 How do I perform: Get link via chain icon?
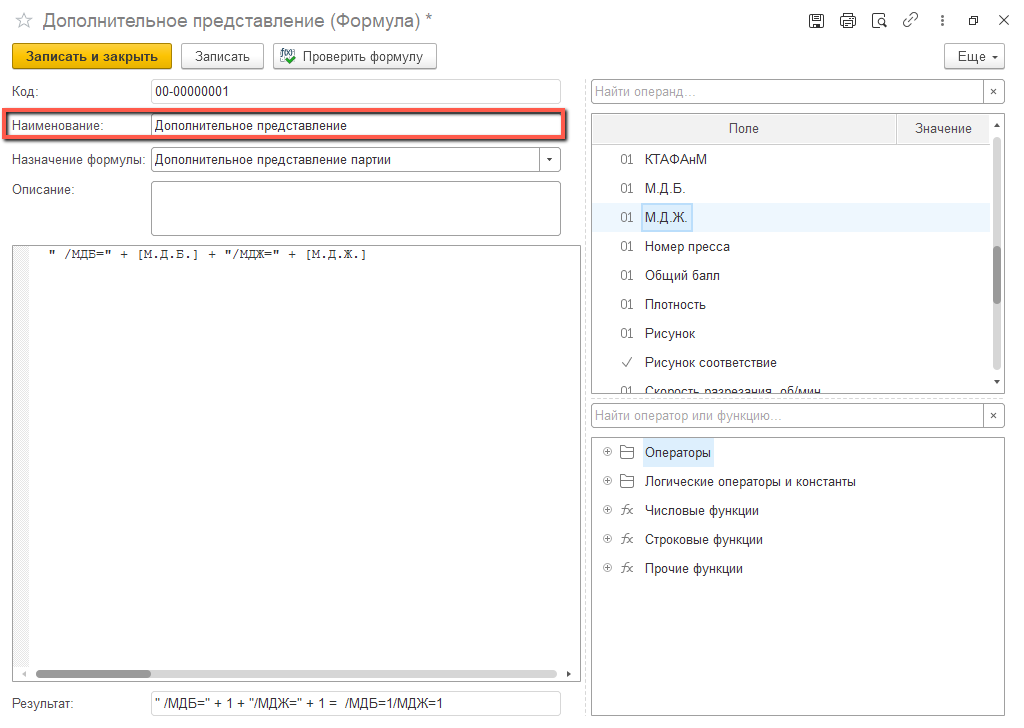pyautogui.click(x=910, y=20)
